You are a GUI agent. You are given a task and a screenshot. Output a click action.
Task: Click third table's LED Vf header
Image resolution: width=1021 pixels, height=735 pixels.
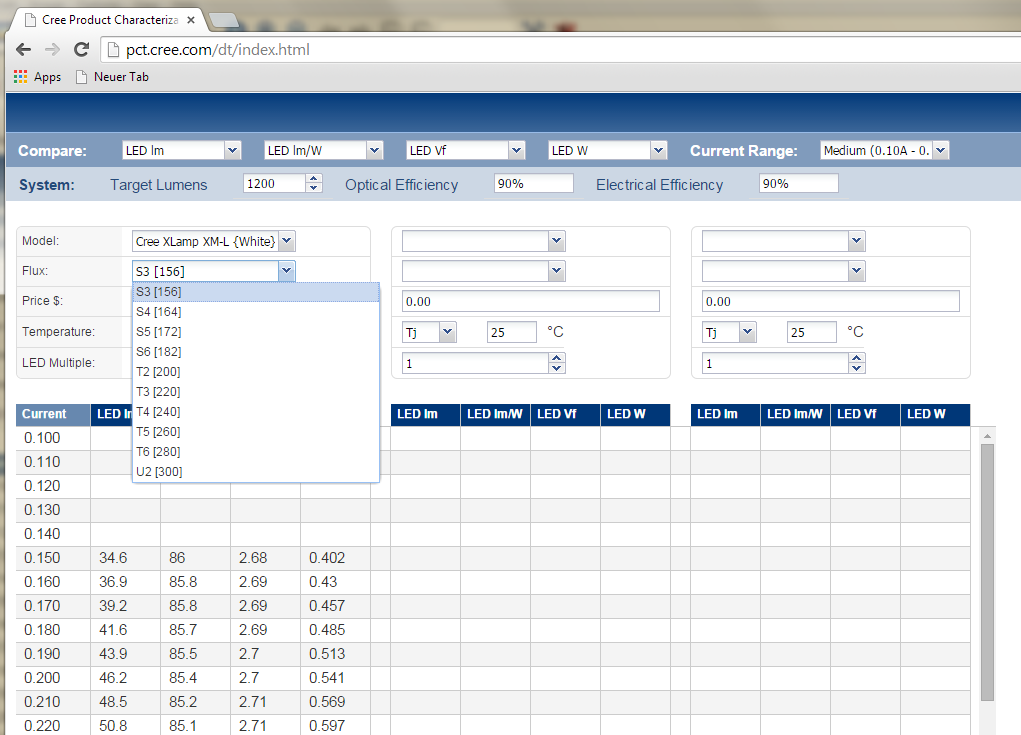[865, 414]
